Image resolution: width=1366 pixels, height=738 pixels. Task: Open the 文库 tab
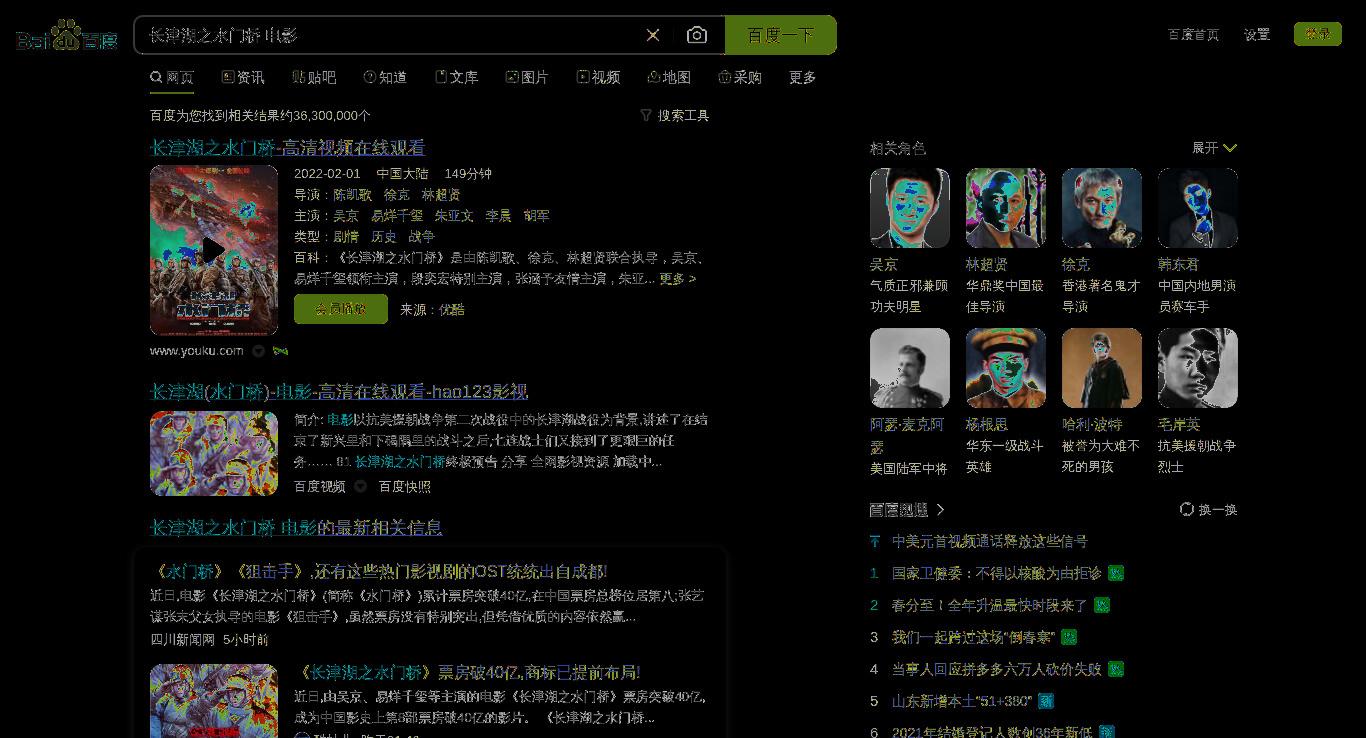[x=456, y=77]
